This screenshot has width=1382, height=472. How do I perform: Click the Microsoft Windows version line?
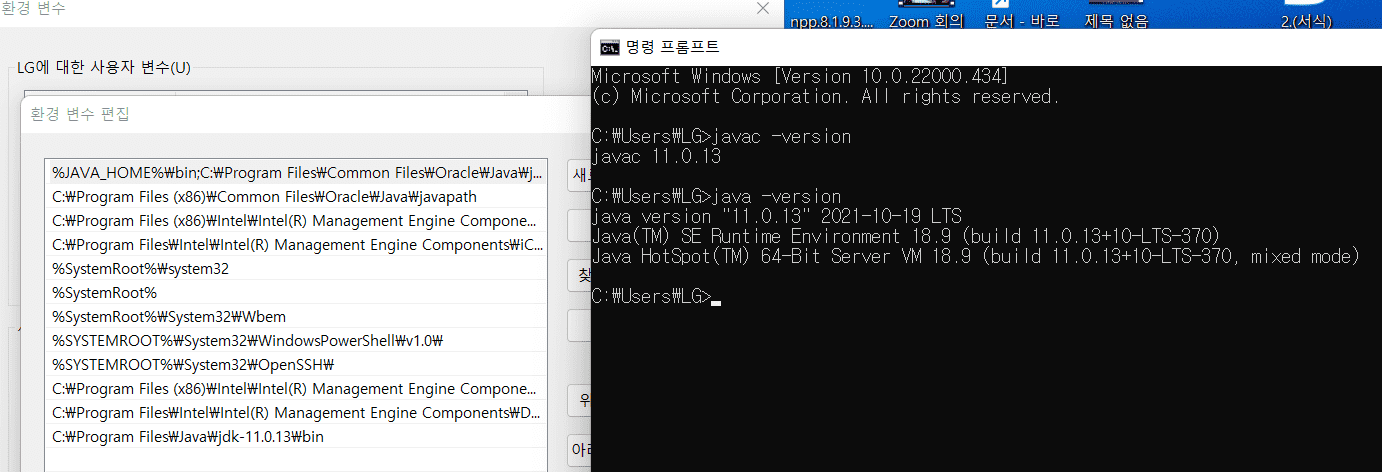800,77
